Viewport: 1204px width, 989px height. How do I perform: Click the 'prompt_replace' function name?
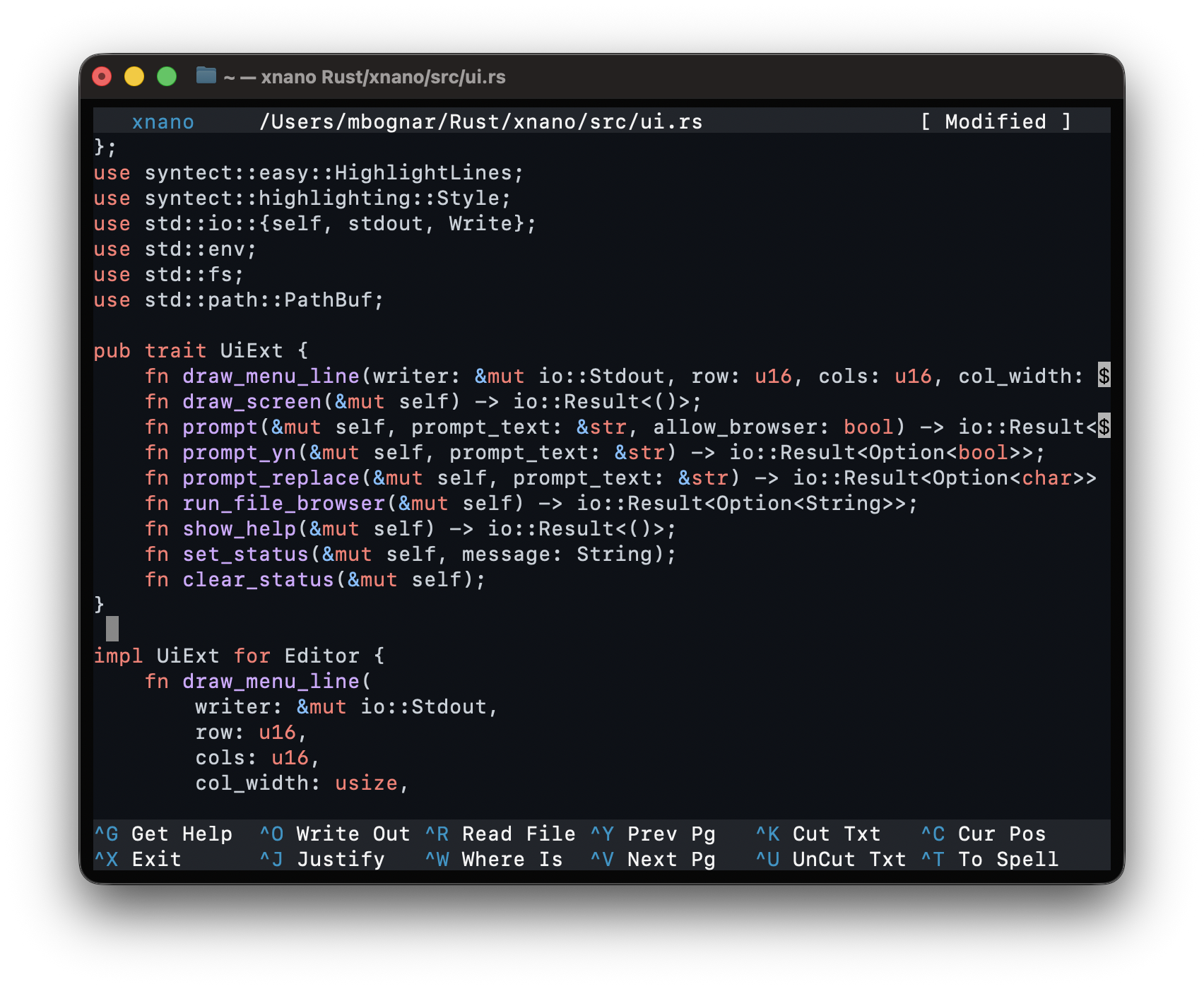pos(271,478)
